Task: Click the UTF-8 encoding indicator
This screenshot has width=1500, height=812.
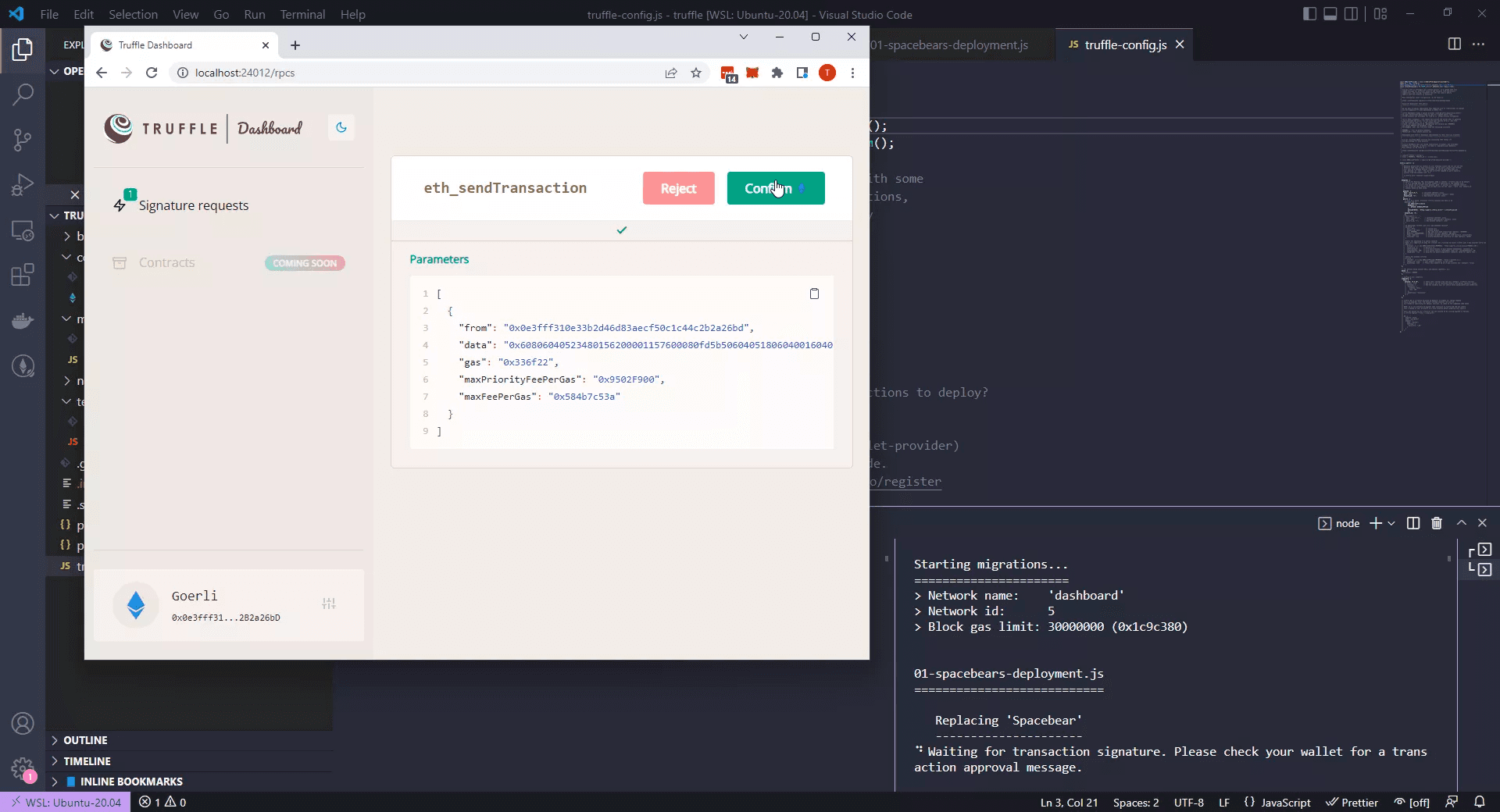Action: (1188, 802)
